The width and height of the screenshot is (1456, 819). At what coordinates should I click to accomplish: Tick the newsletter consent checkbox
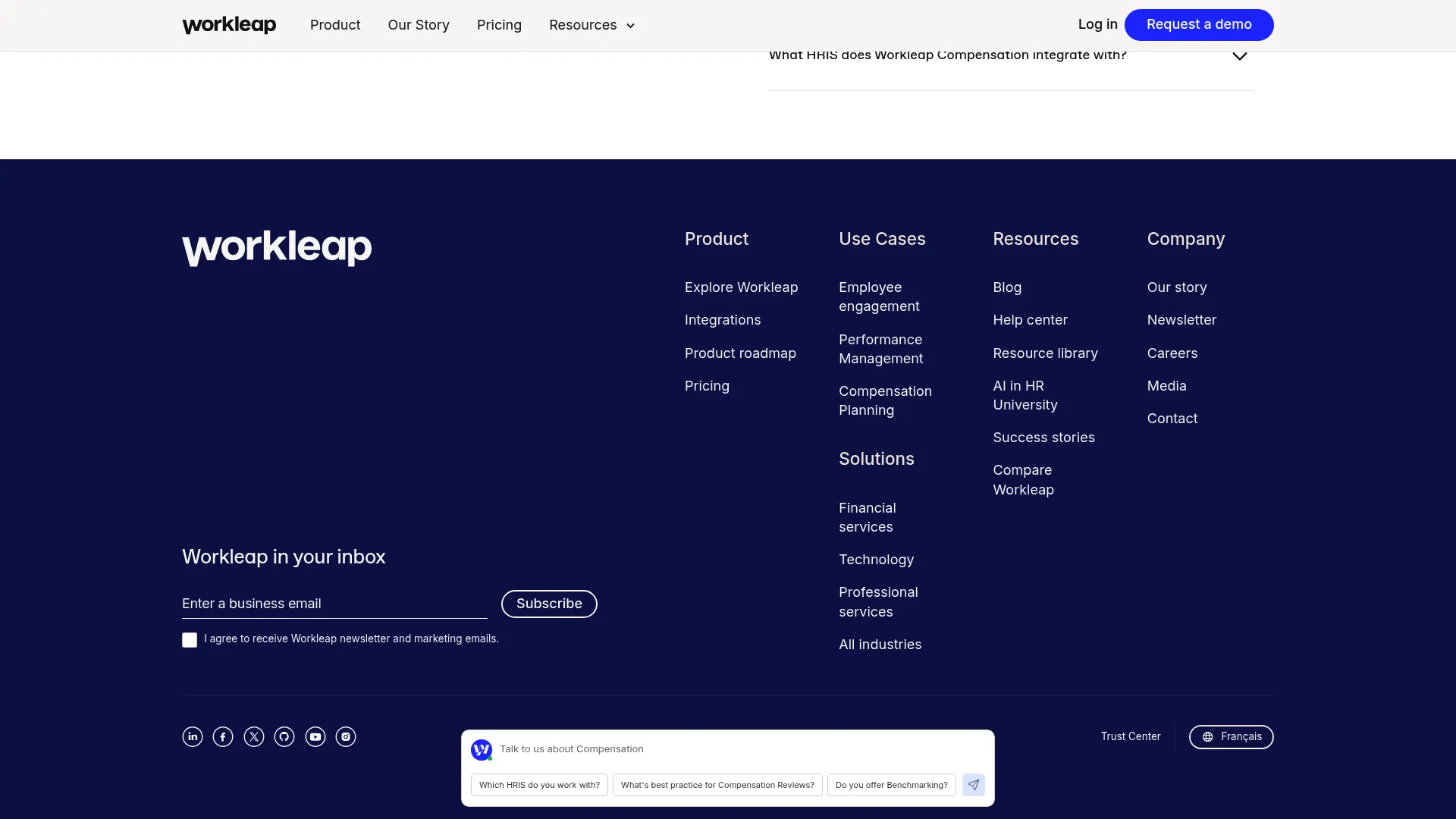(190, 640)
